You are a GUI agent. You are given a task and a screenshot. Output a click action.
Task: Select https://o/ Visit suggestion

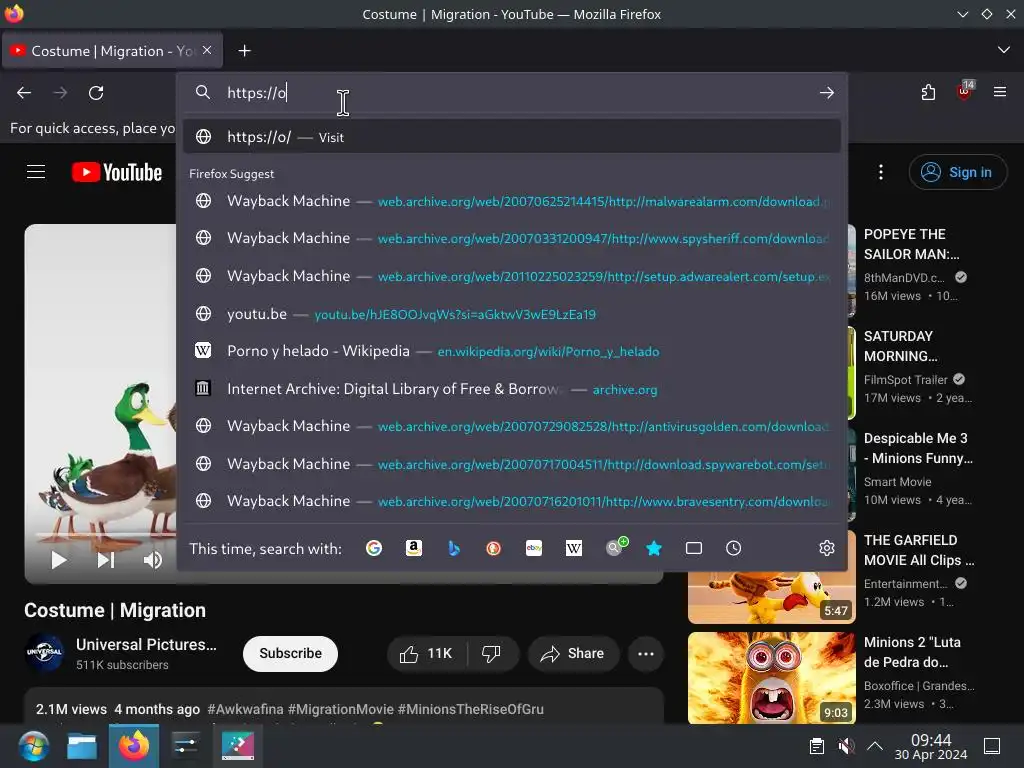pyautogui.click(x=512, y=136)
